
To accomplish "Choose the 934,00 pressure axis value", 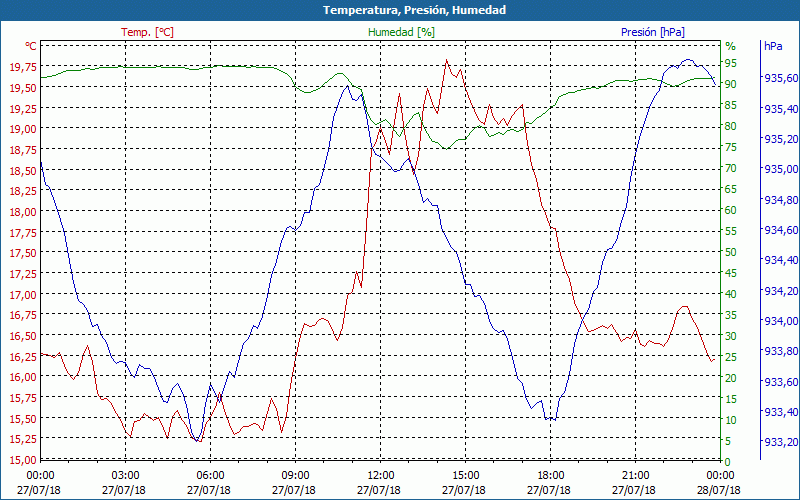I will (781, 320).
